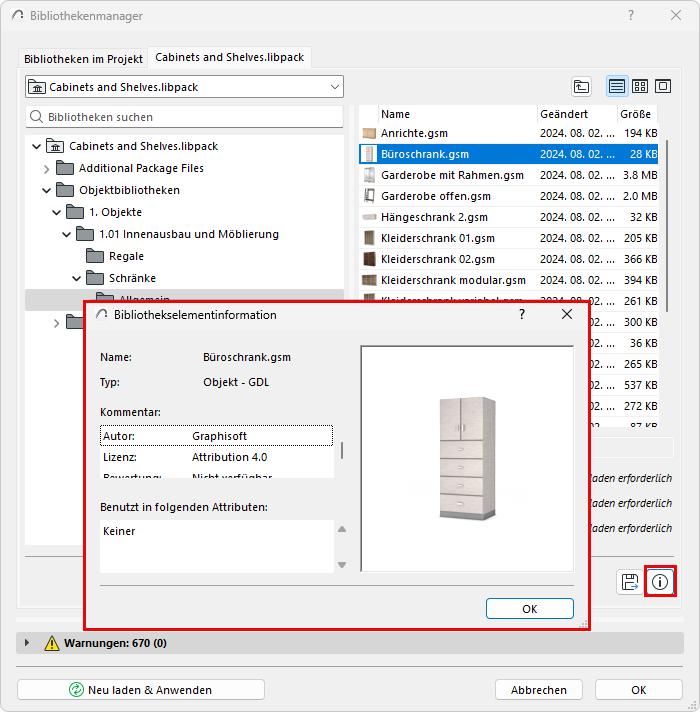The image size is (700, 712).
Task: Open Bibliotheken im Projekt tab
Action: pos(84,59)
